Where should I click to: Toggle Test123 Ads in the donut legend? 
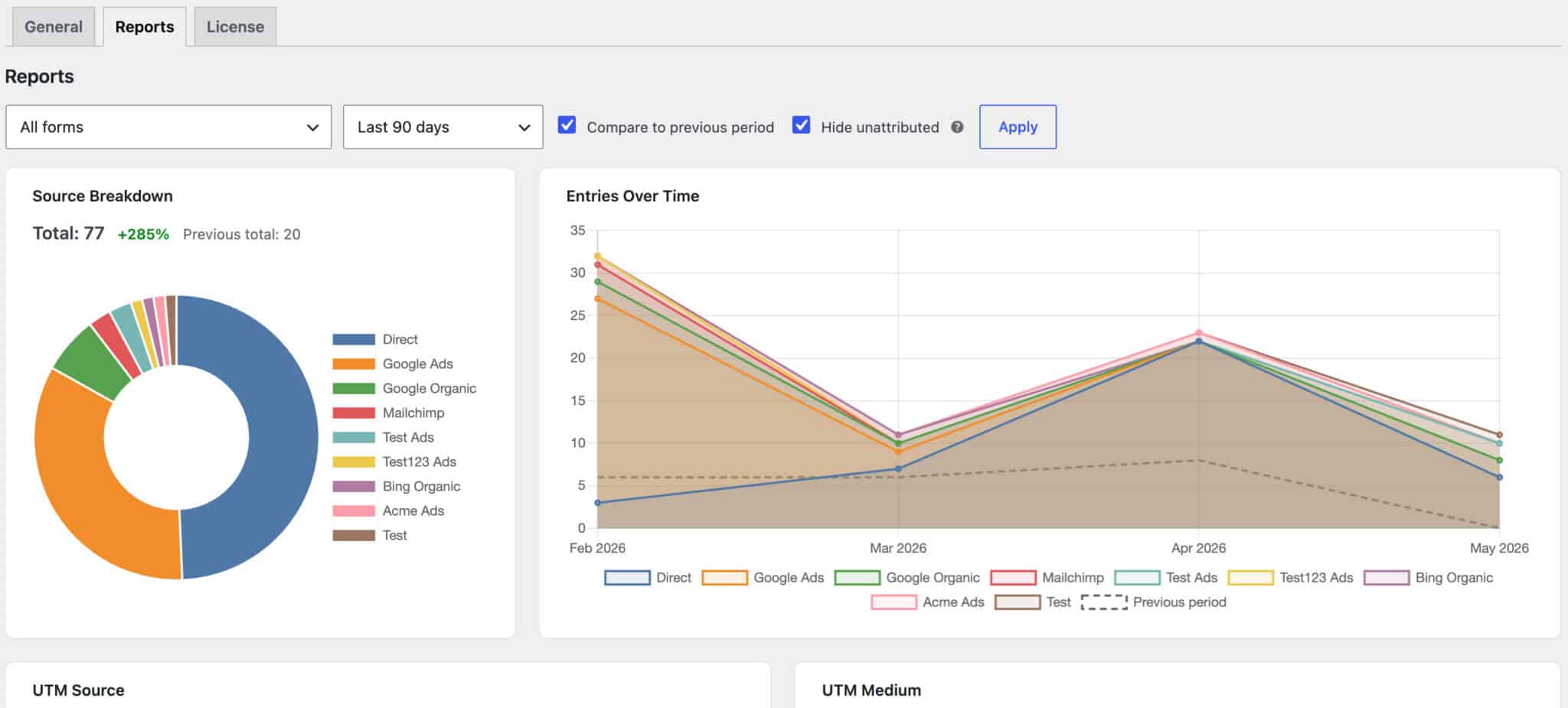(x=394, y=462)
